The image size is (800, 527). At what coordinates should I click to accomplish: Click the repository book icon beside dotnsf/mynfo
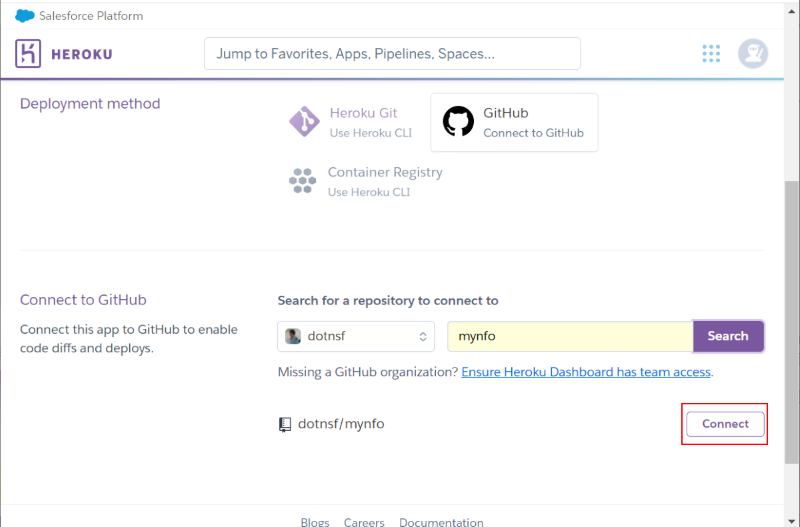[285, 424]
